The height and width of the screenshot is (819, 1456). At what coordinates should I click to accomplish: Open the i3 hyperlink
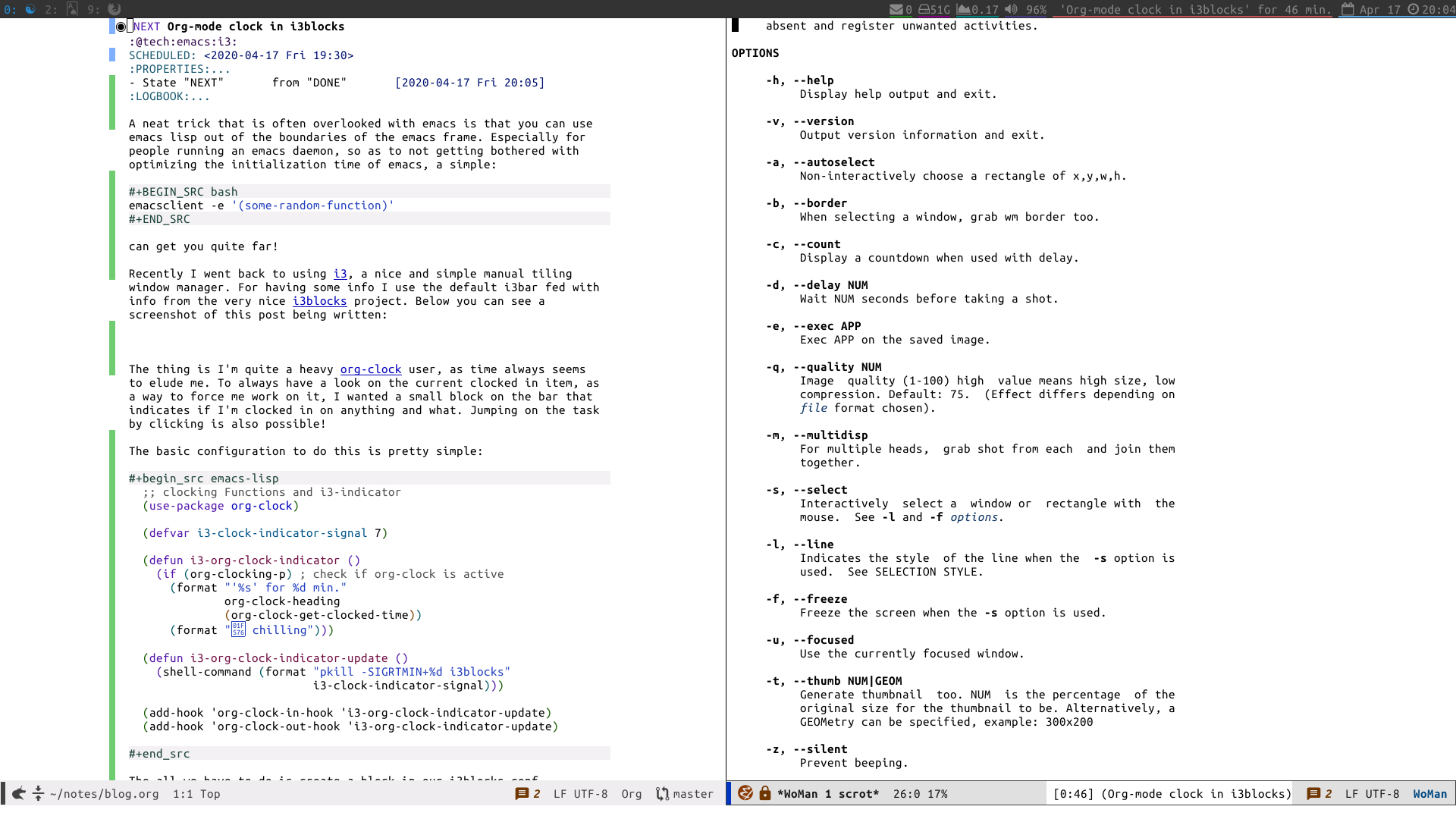340,274
